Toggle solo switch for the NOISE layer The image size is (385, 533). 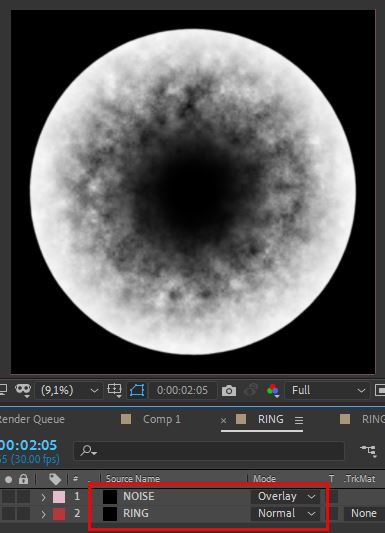coord(9,497)
